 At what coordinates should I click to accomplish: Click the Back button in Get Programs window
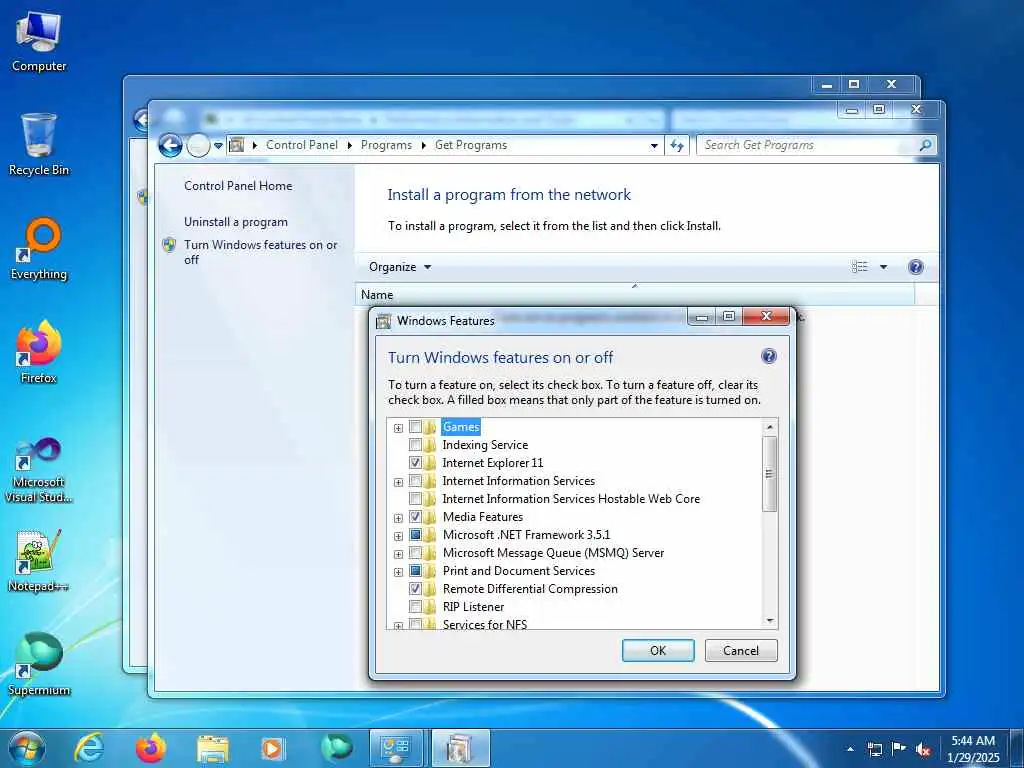point(170,145)
